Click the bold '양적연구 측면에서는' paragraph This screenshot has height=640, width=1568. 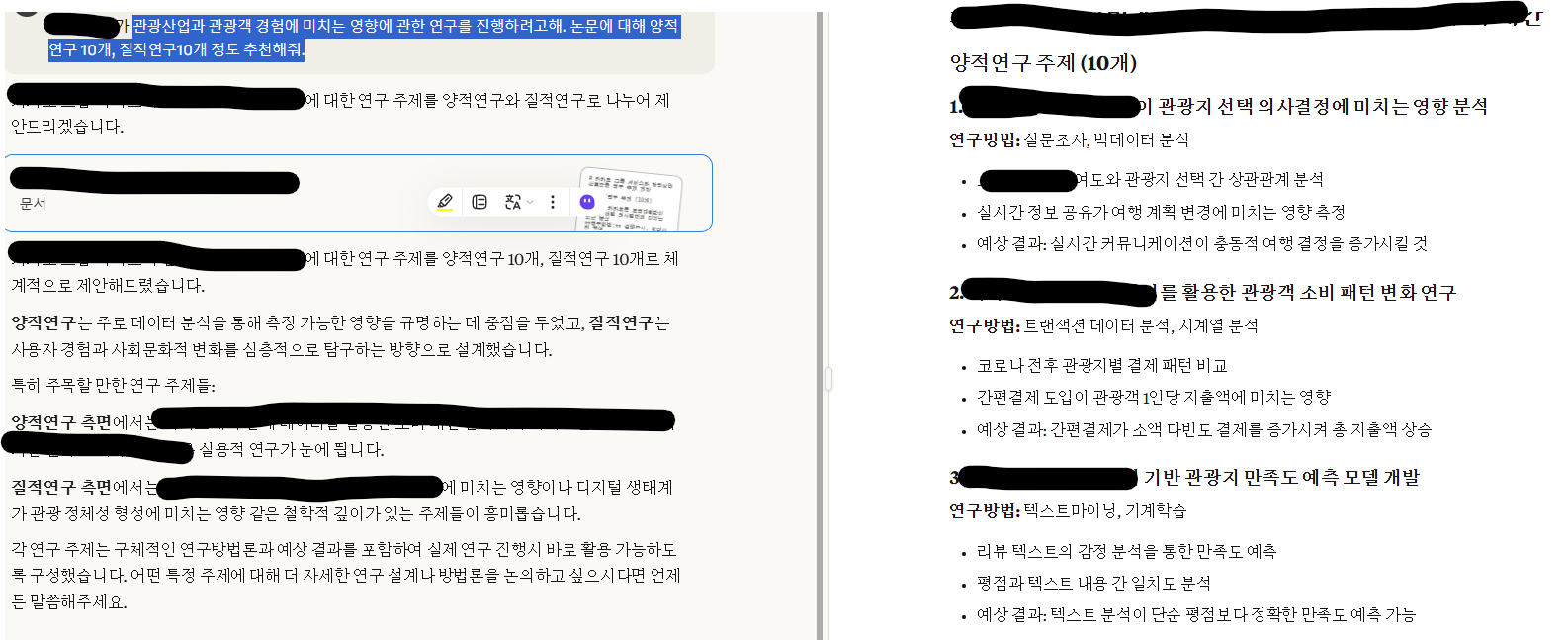pyautogui.click(x=342, y=436)
